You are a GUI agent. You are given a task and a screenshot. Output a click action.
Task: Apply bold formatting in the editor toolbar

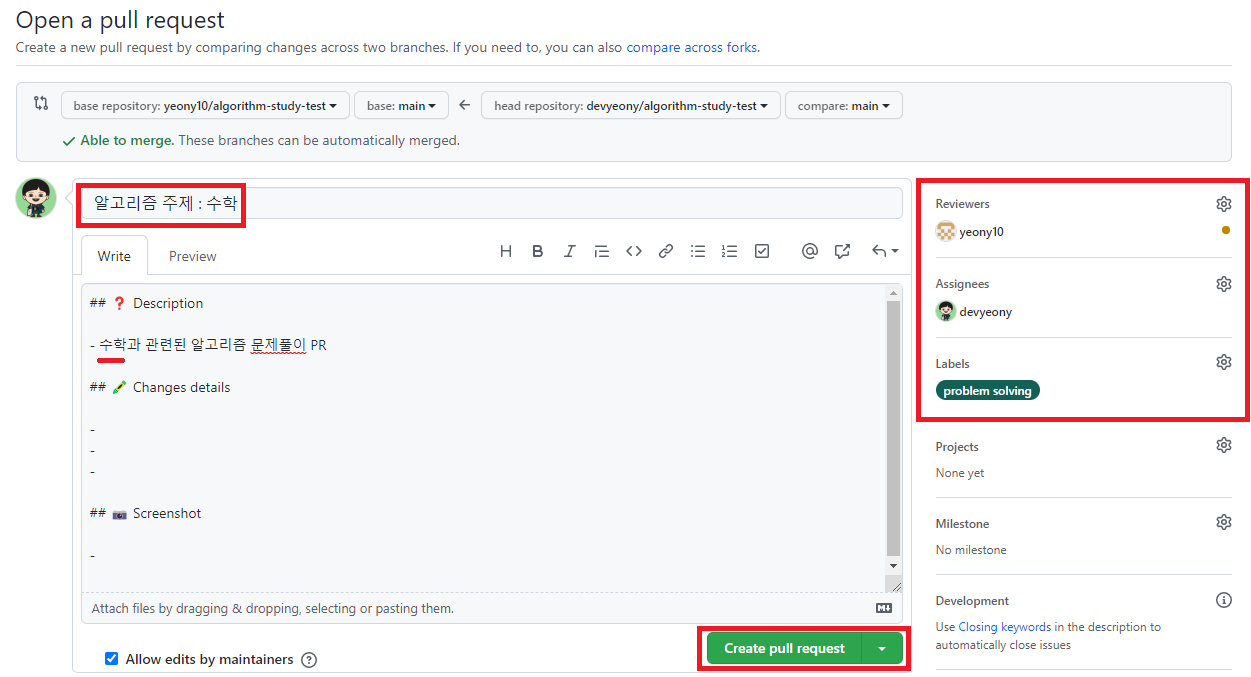click(538, 251)
